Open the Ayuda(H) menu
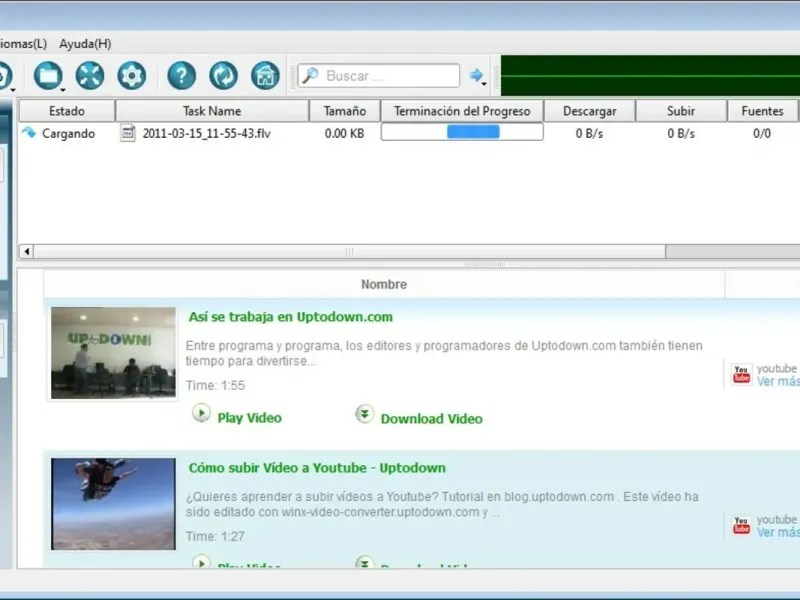Image resolution: width=800 pixels, height=600 pixels. pyautogui.click(x=85, y=44)
